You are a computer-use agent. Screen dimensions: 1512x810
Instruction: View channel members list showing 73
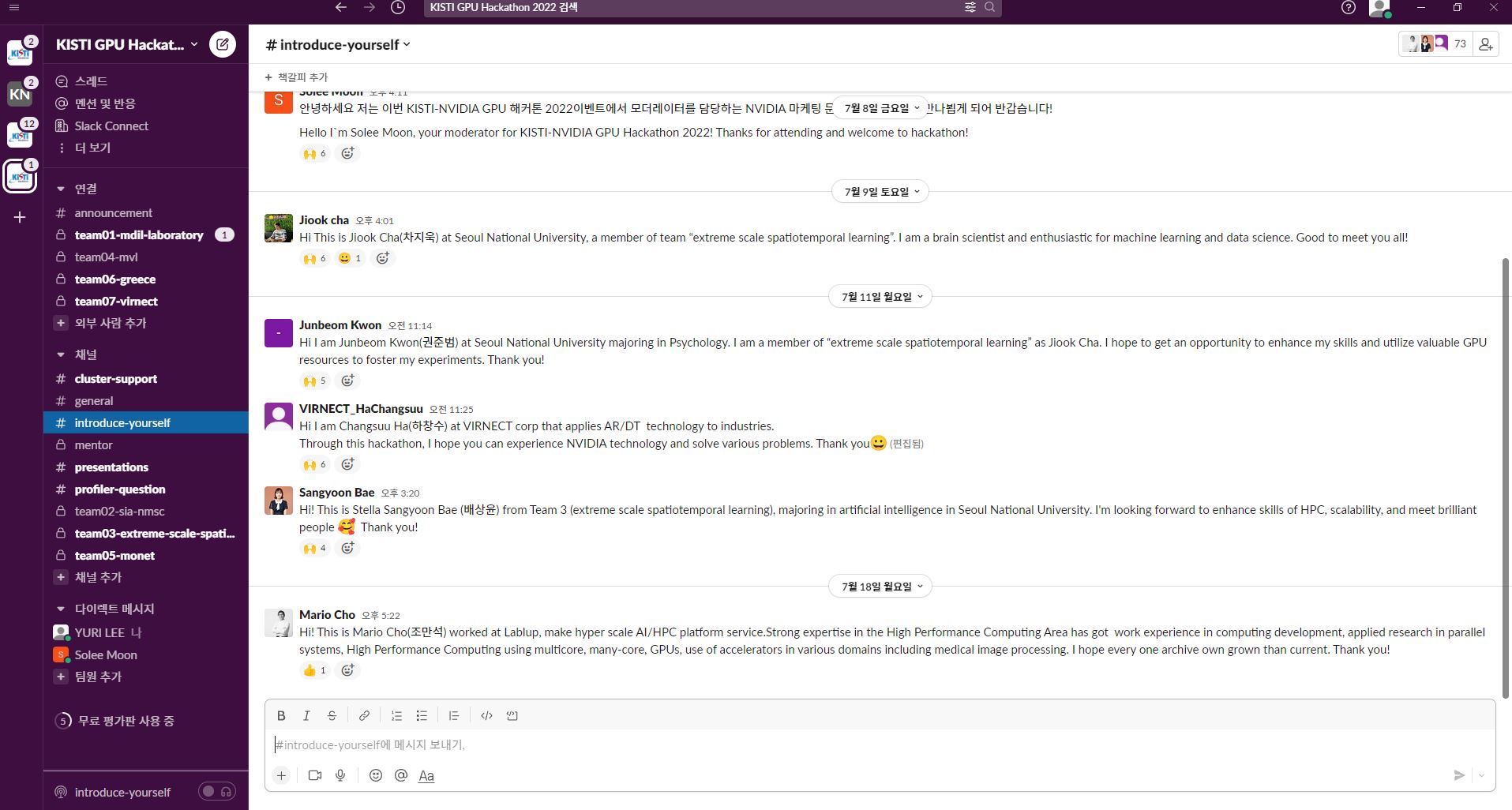pyautogui.click(x=1436, y=44)
